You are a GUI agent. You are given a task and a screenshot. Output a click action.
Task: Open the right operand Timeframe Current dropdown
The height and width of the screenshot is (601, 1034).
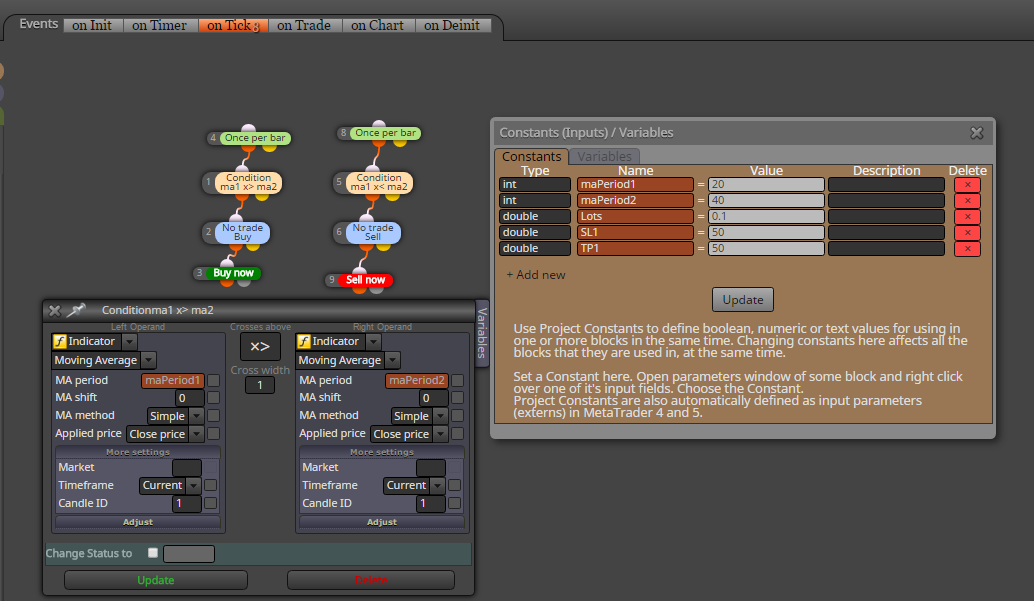tap(437, 485)
